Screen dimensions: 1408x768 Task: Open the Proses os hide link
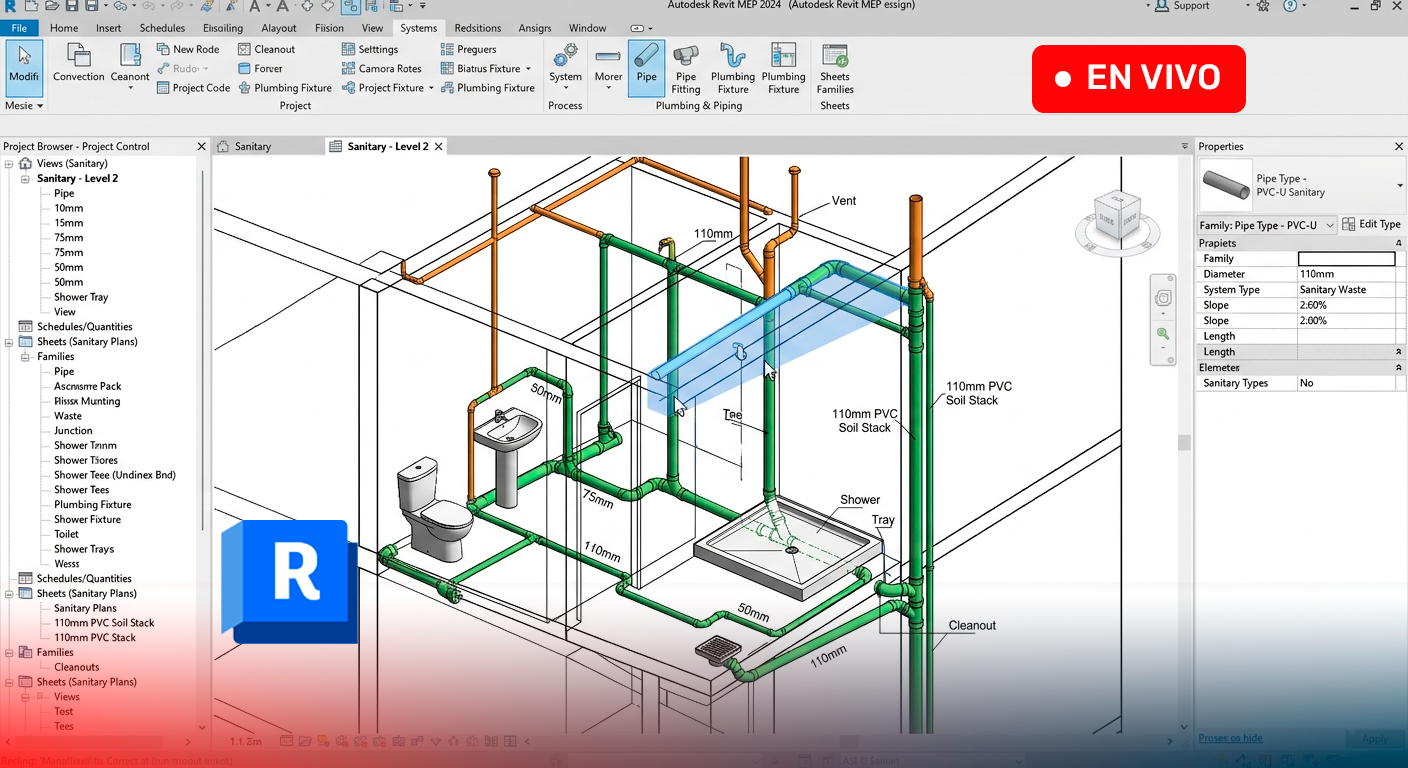tap(1230, 738)
